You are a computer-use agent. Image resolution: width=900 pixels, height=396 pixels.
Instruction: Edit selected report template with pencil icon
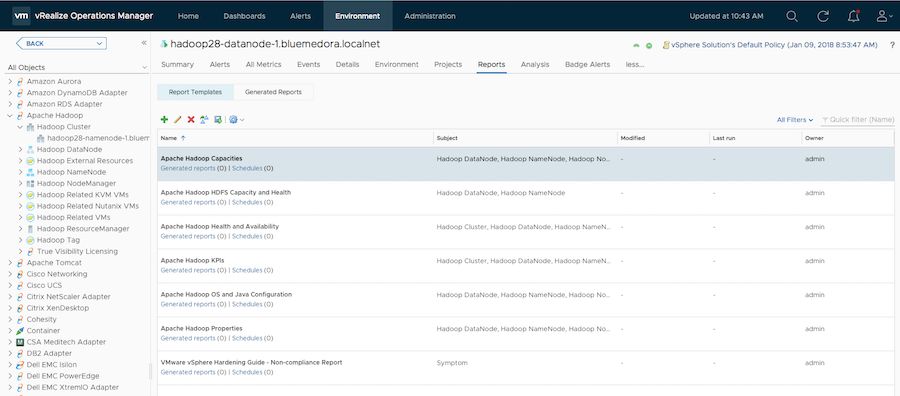point(177,119)
